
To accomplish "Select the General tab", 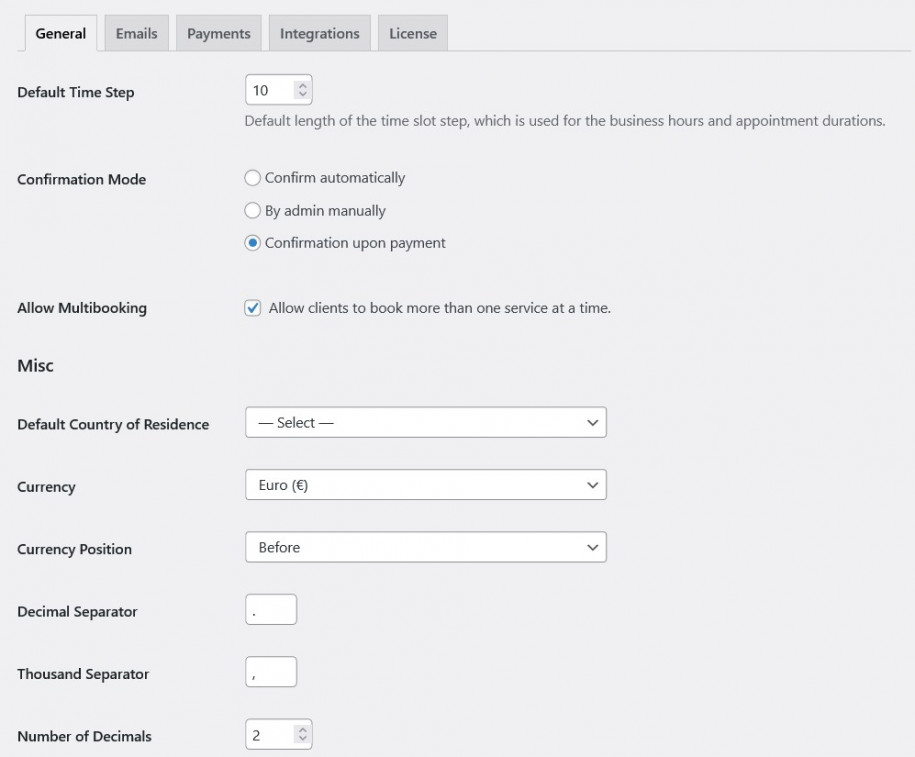I will 60,33.
